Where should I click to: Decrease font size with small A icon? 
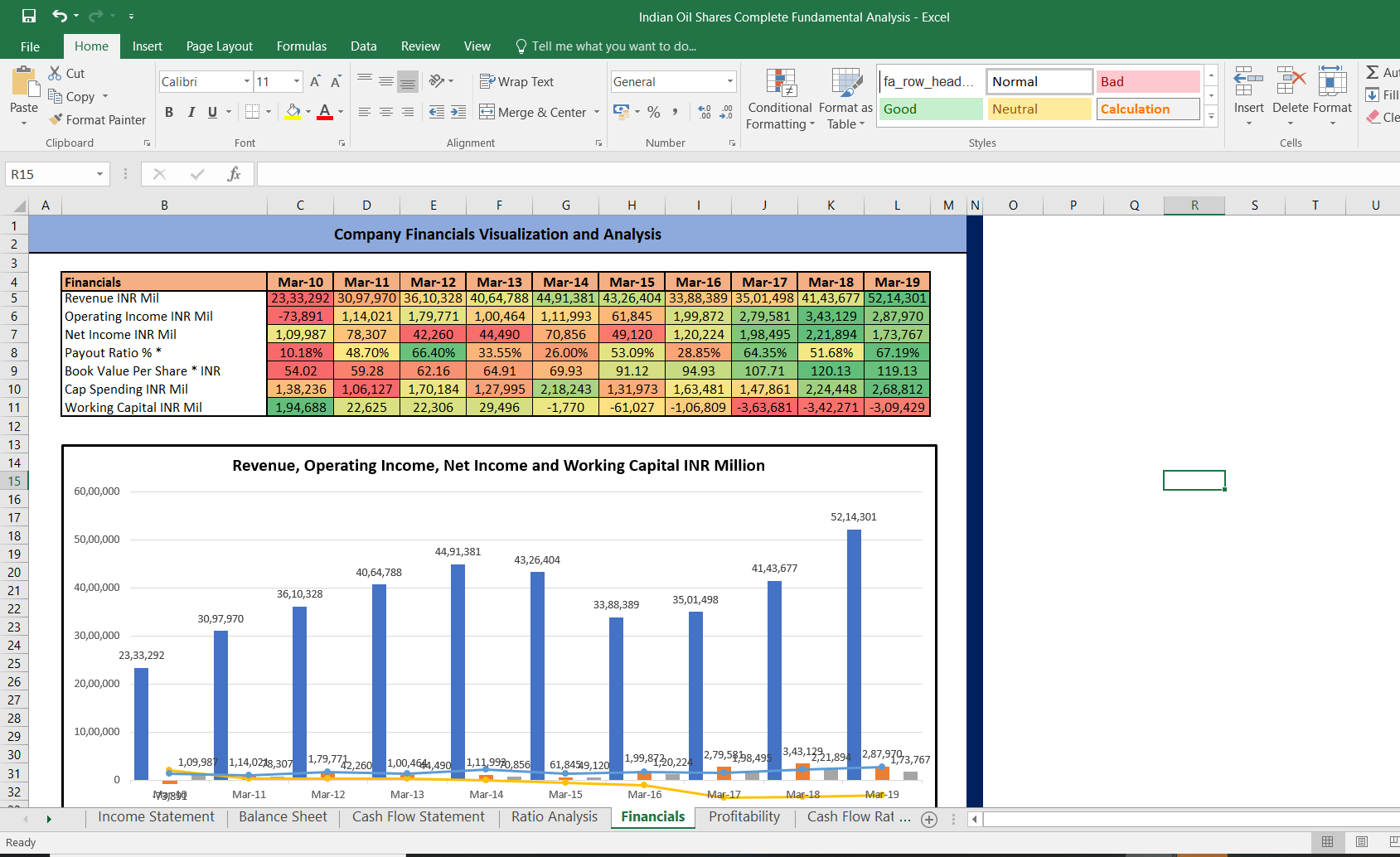pyautogui.click(x=336, y=81)
